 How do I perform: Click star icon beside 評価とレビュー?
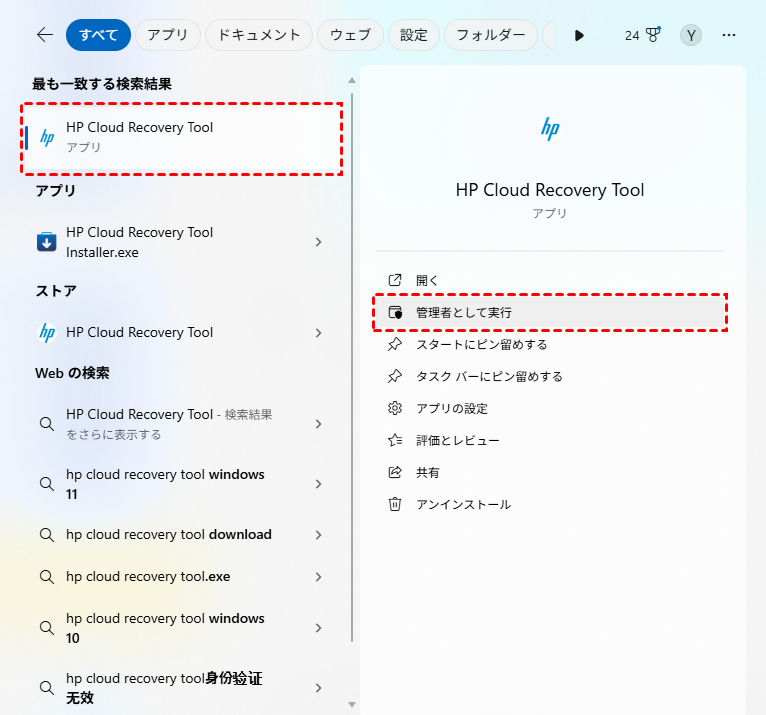click(x=395, y=441)
